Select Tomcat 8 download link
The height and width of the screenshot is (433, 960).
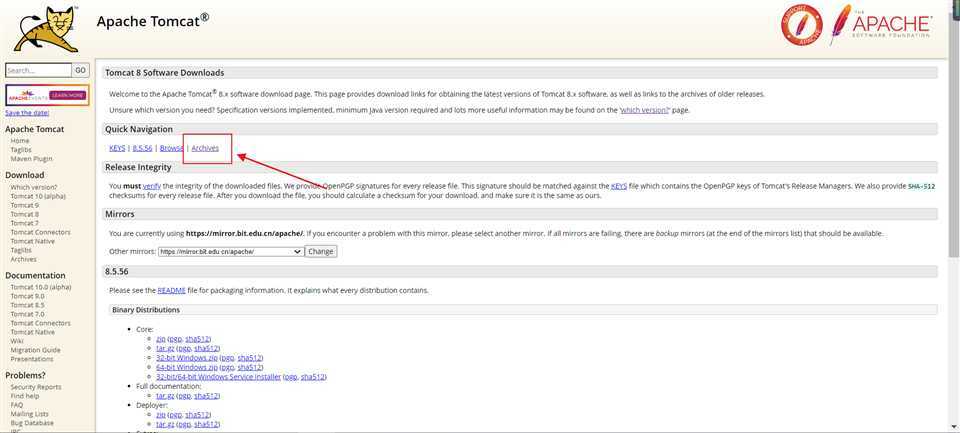pos(24,214)
